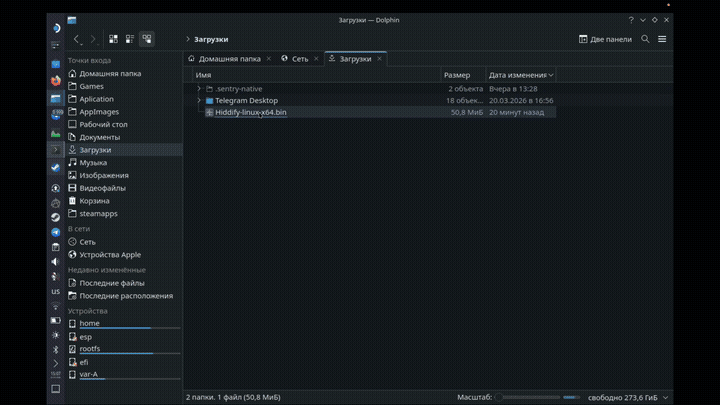
Task: Go back with the back arrow
Action: tap(77, 39)
